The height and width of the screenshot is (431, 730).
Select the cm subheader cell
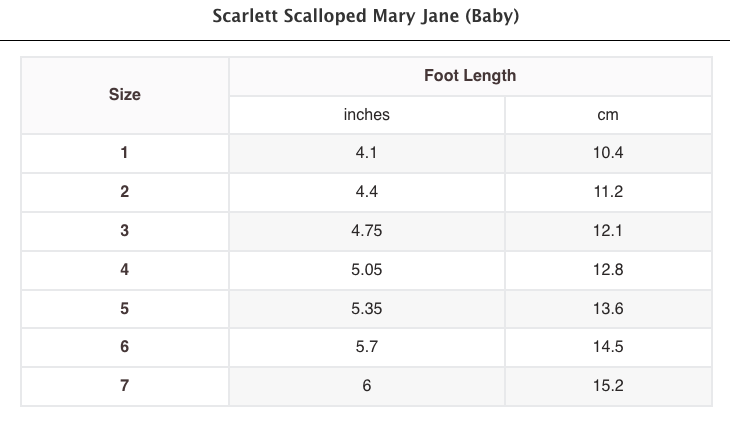tap(608, 115)
